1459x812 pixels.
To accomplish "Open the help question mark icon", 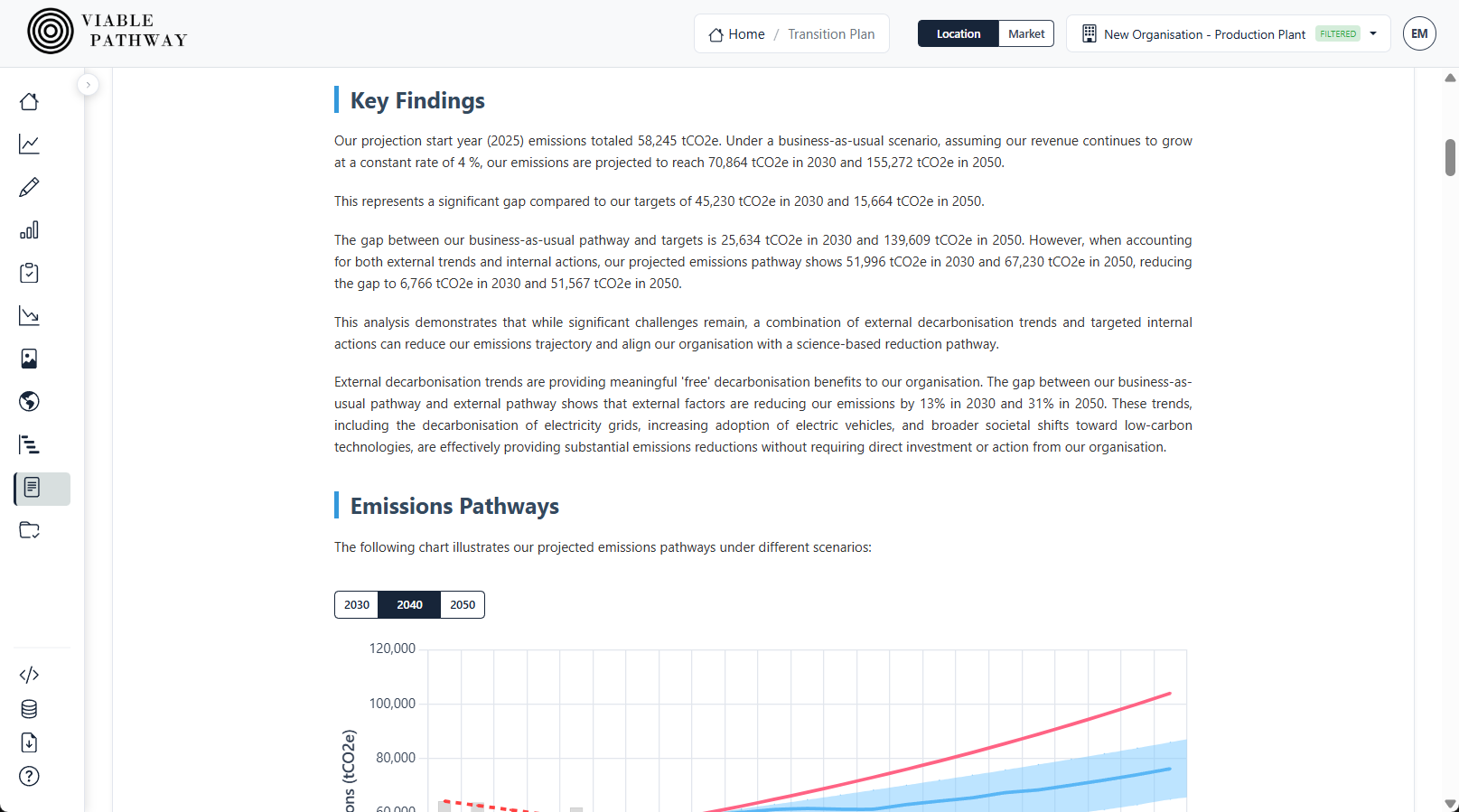I will coord(29,777).
